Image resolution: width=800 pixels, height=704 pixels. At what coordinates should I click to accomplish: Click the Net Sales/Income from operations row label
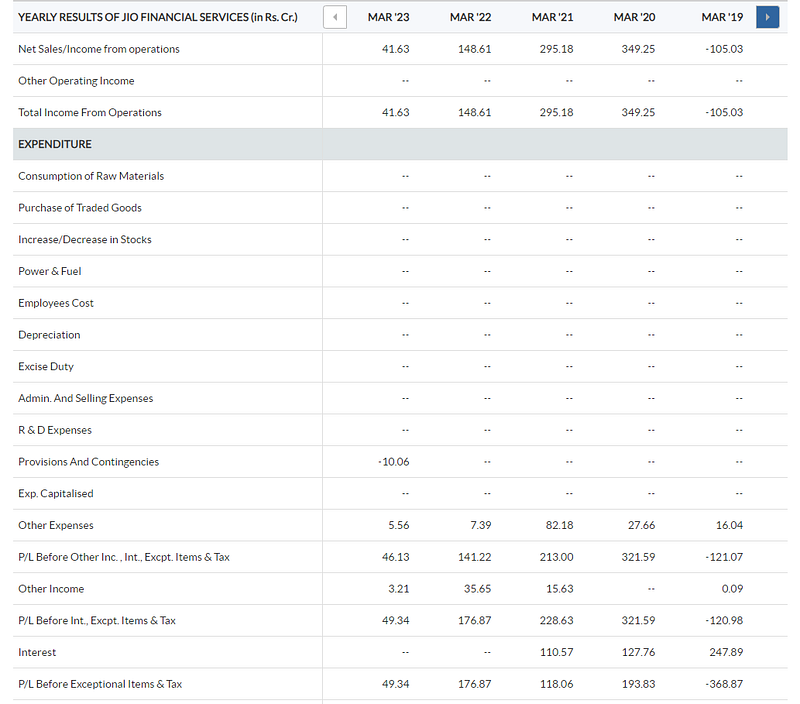[x=99, y=49]
